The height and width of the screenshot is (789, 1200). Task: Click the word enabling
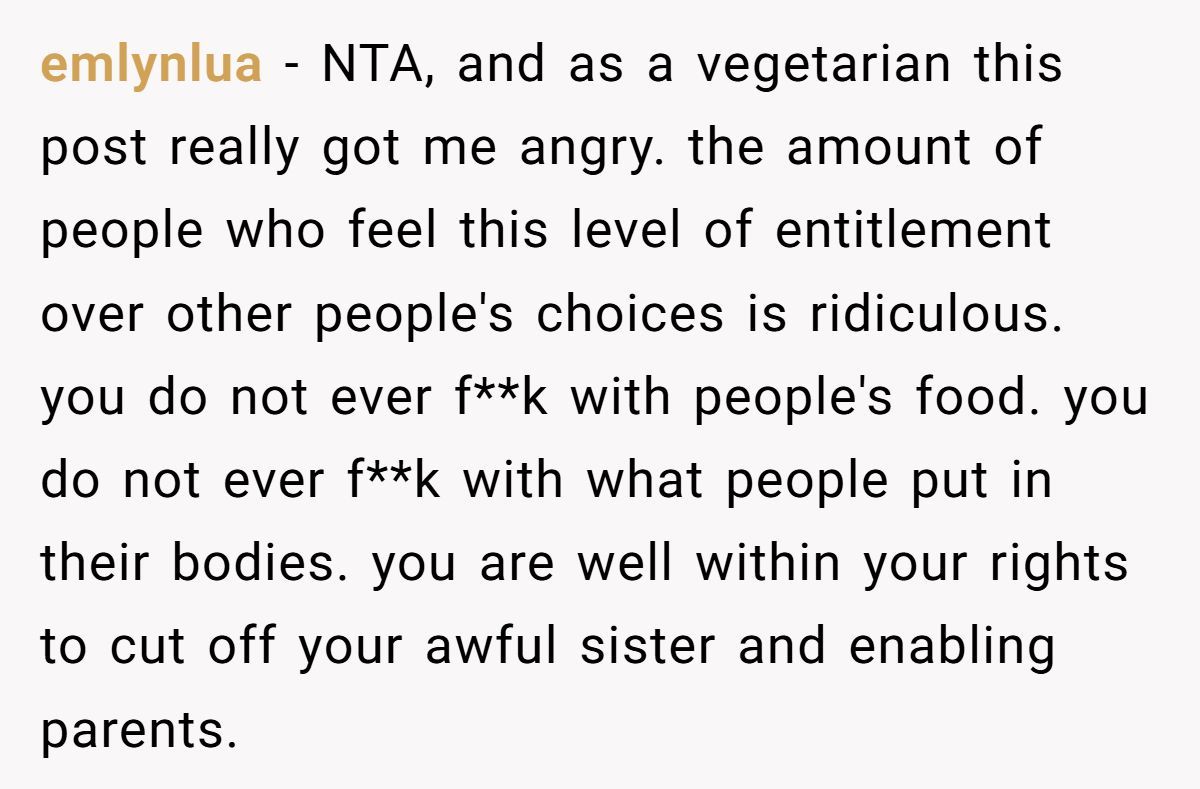[951, 647]
